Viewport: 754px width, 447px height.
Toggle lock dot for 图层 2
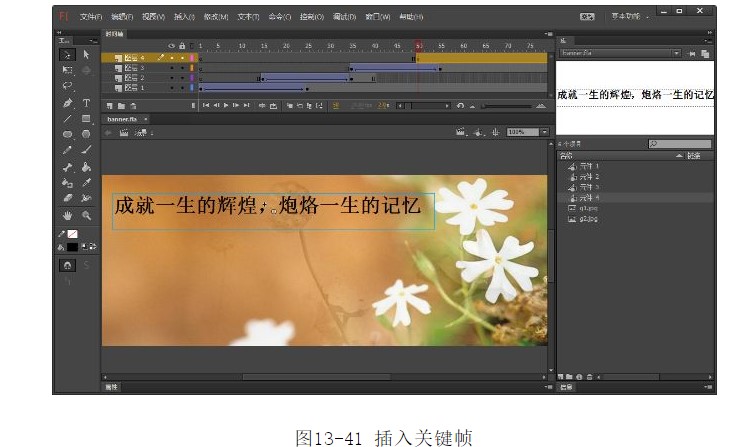181,78
